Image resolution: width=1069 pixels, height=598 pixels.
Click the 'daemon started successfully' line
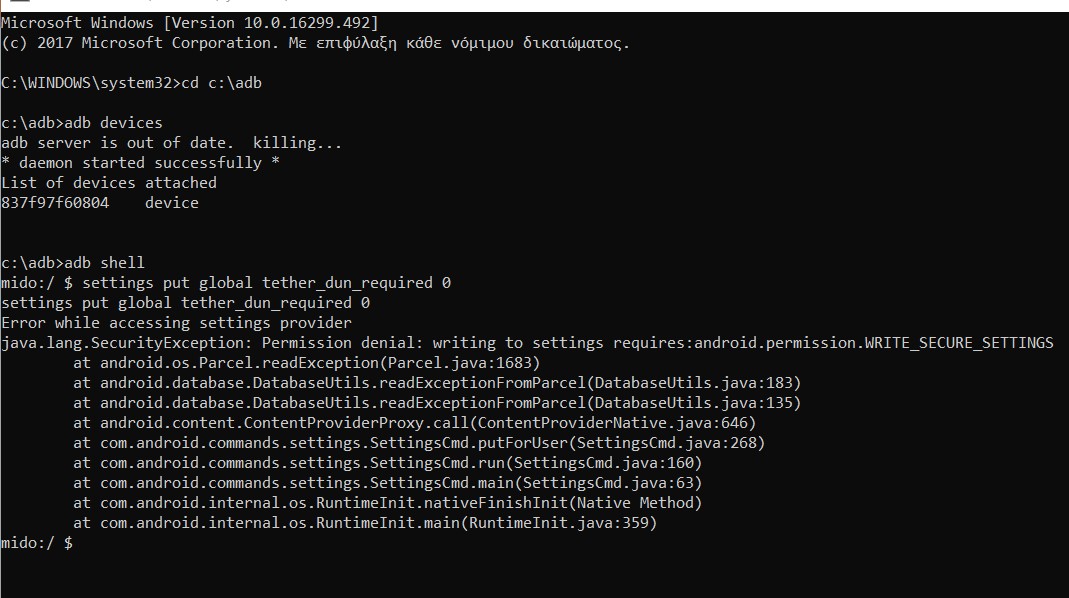pos(140,163)
